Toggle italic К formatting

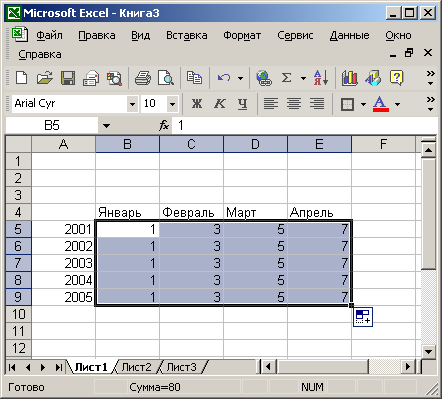(x=219, y=104)
